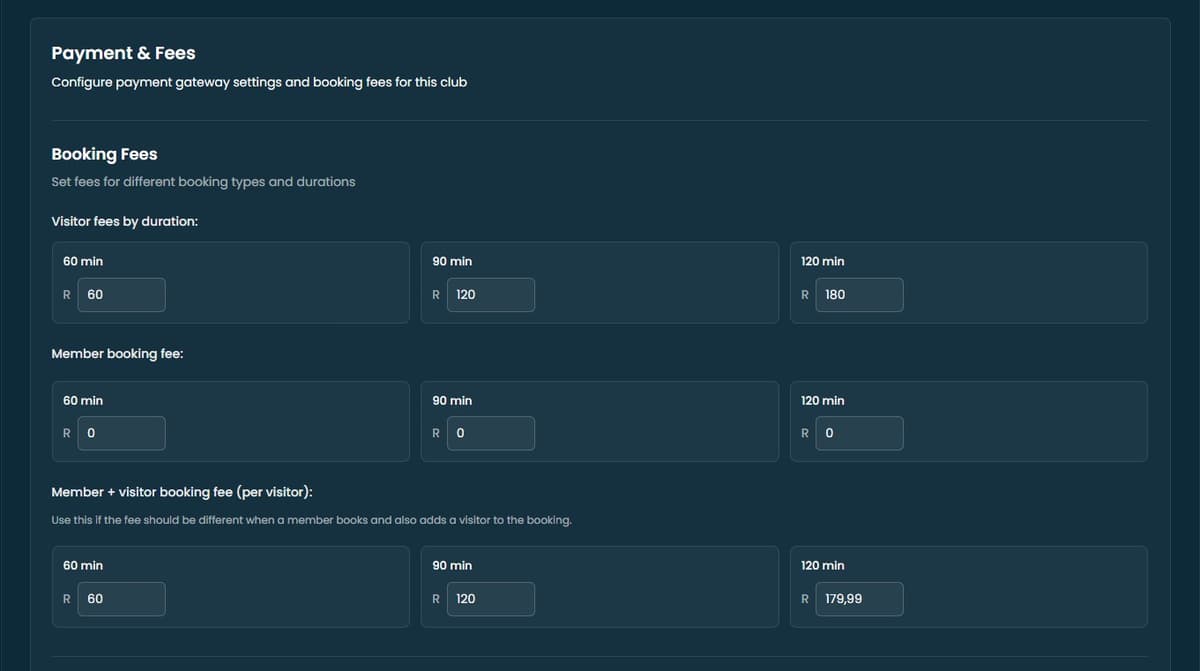Click the 60 min visitor fee input showing 60
The image size is (1200, 671).
(x=121, y=294)
